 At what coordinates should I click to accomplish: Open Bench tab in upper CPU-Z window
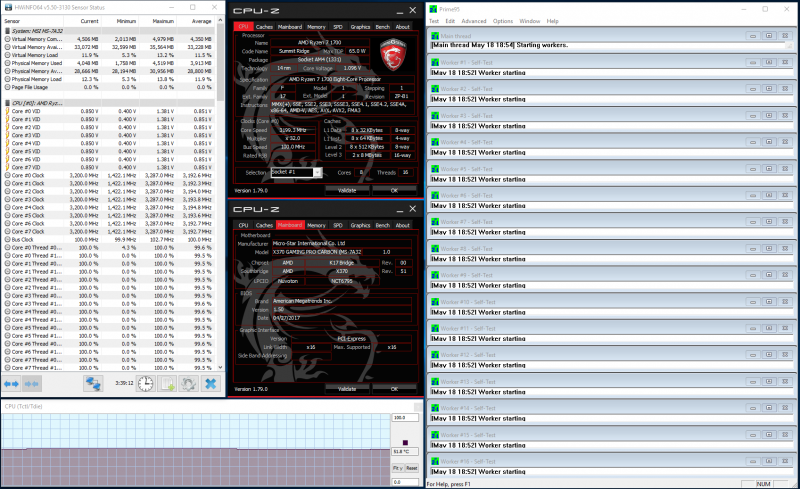(x=383, y=27)
